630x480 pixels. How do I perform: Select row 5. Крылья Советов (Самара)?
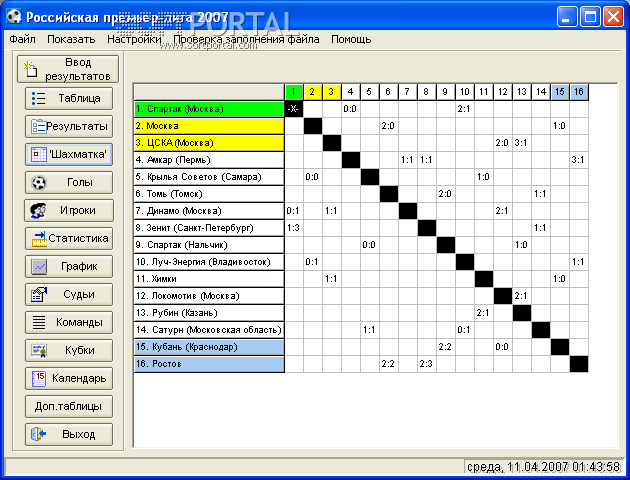[209, 177]
